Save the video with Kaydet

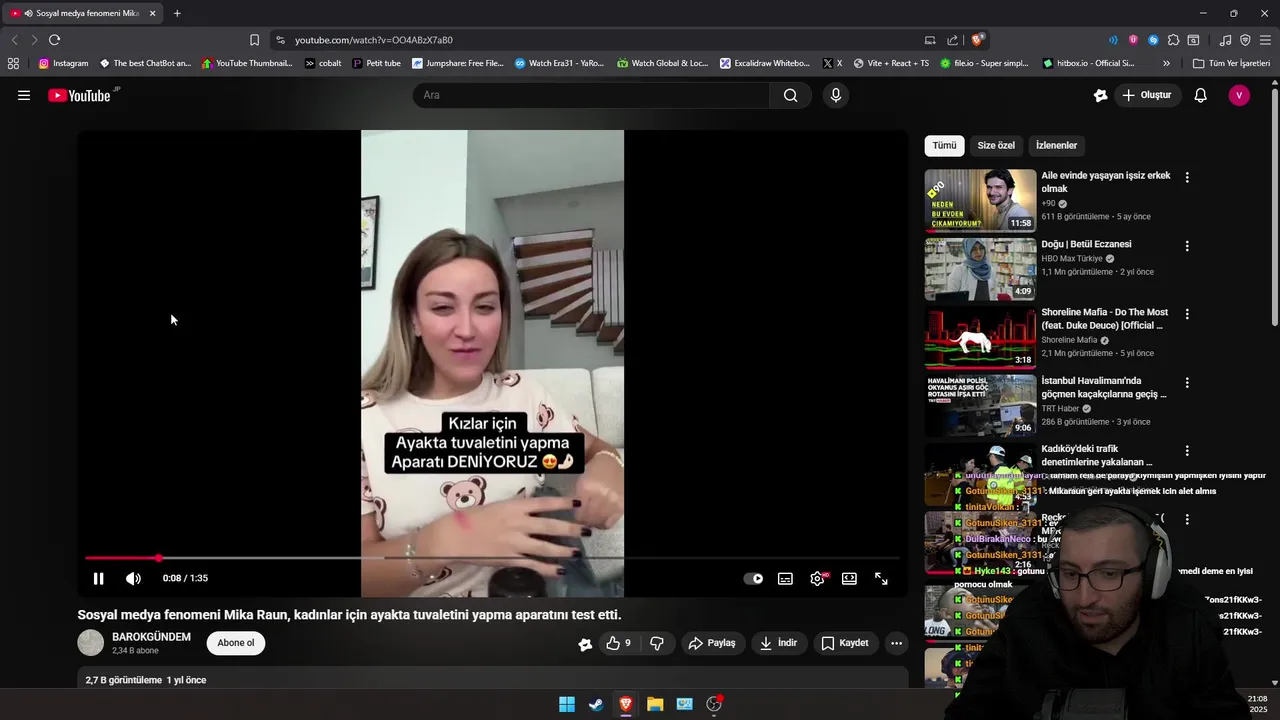tap(845, 643)
